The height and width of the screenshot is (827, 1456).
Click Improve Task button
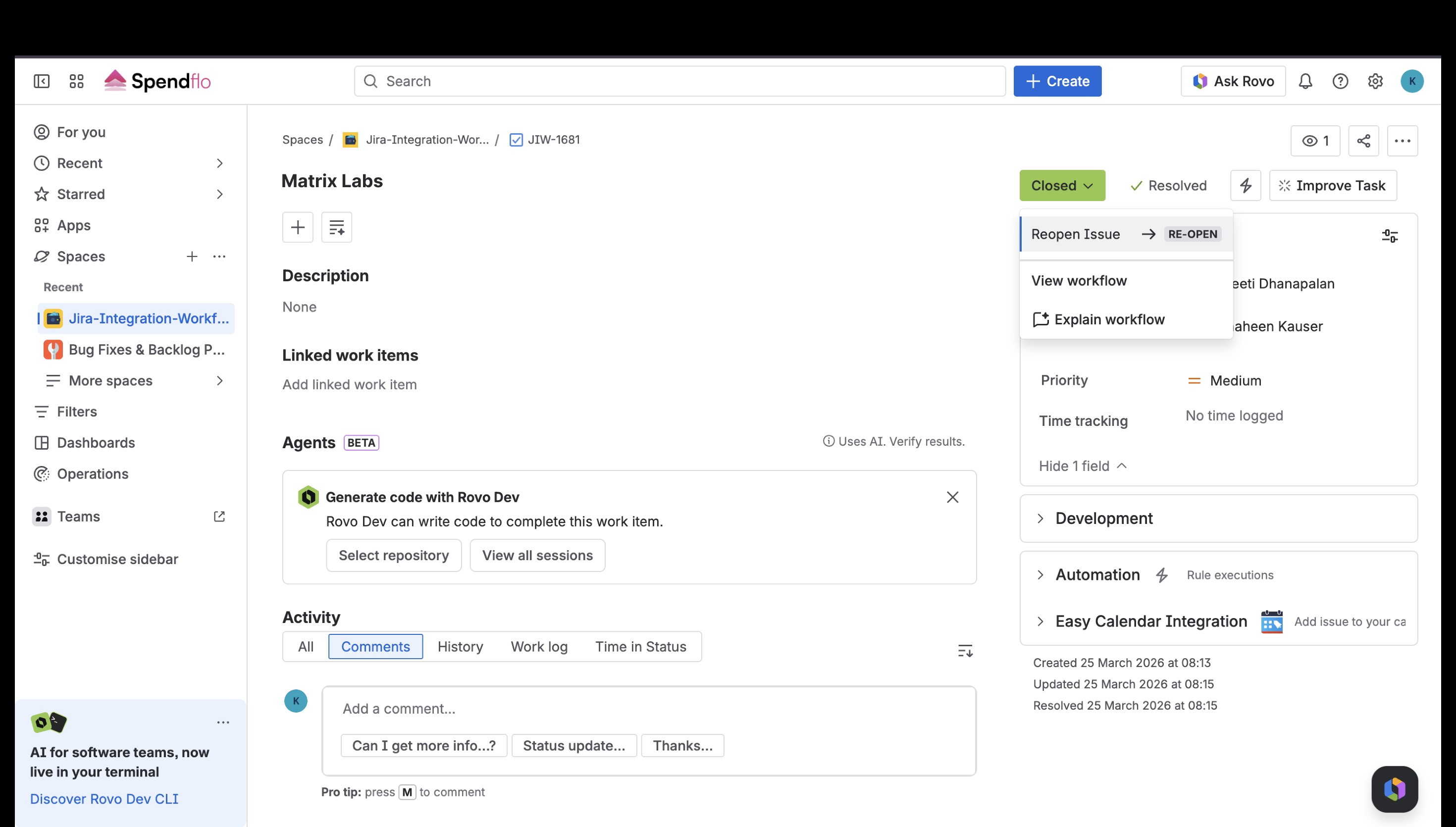[x=1332, y=185]
